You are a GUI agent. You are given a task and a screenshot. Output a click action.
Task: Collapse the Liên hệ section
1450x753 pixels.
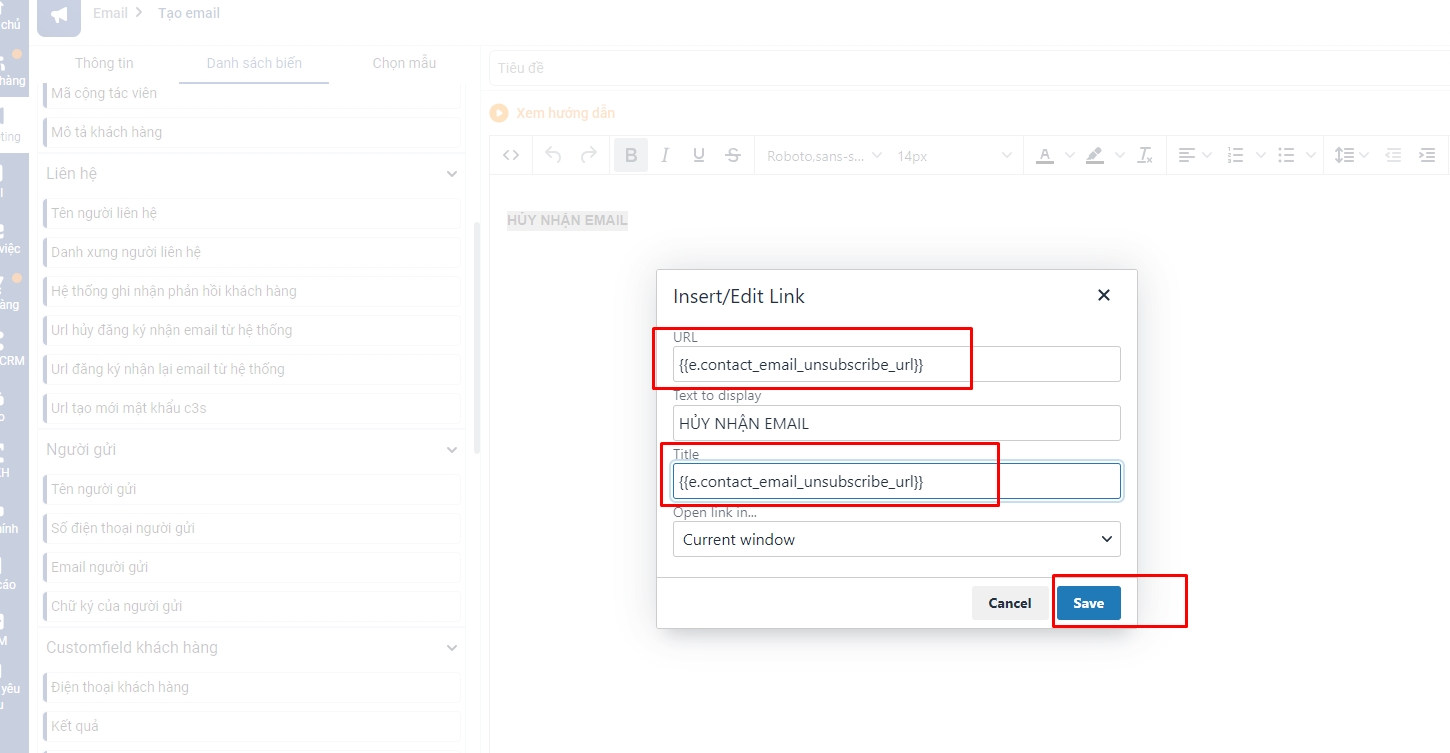[x=451, y=174]
